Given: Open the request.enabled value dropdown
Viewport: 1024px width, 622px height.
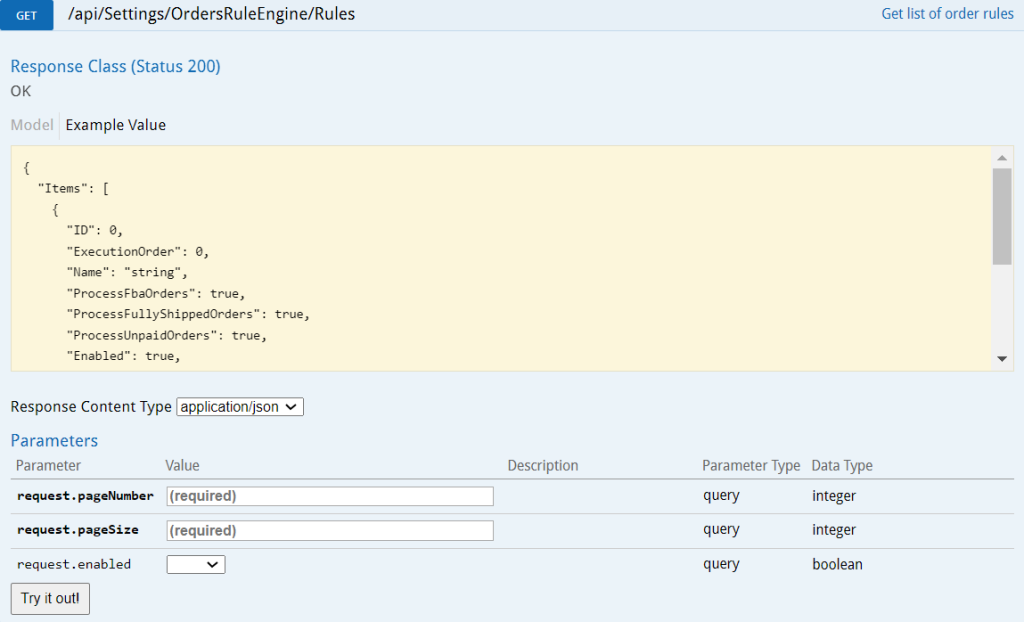Looking at the screenshot, I should pyautogui.click(x=195, y=563).
